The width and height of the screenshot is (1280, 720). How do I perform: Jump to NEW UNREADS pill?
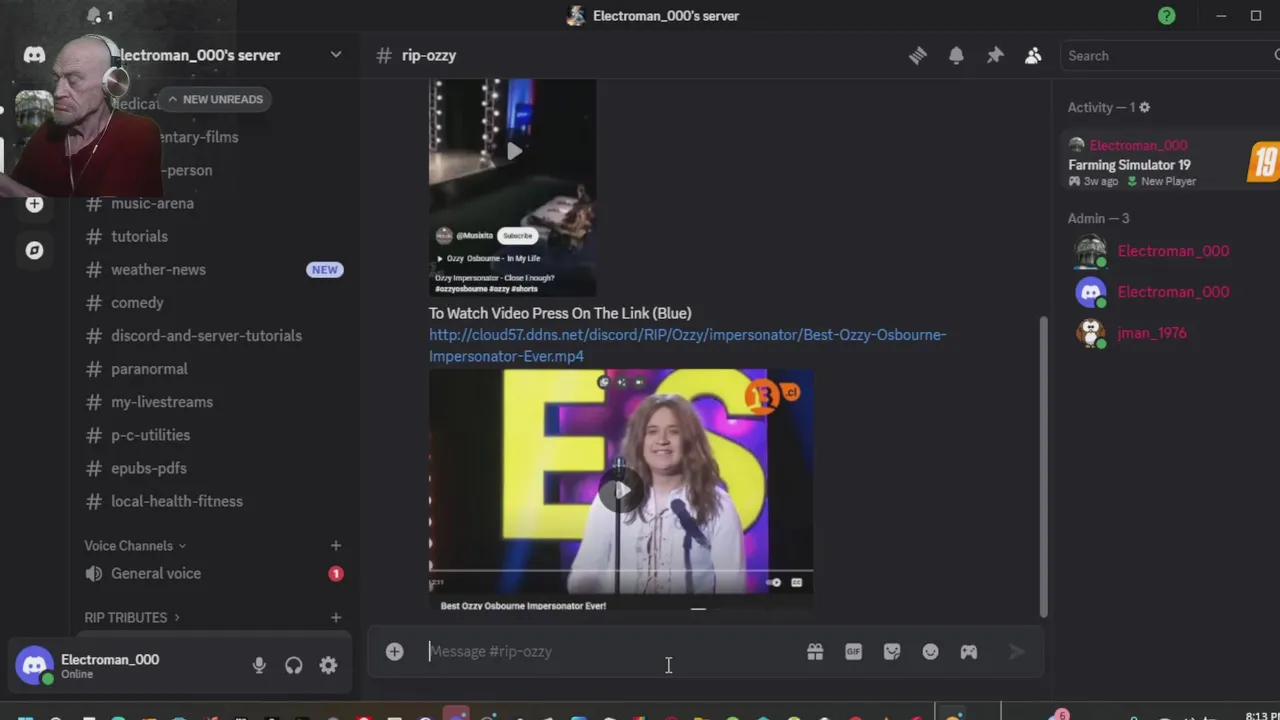pyautogui.click(x=215, y=99)
